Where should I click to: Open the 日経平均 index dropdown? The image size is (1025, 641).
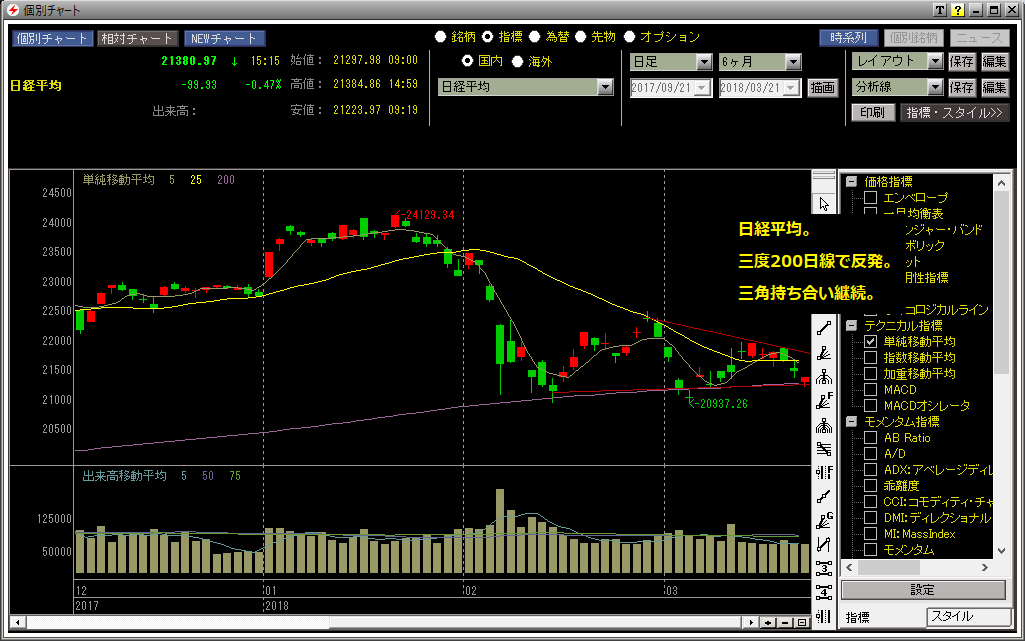[605, 87]
